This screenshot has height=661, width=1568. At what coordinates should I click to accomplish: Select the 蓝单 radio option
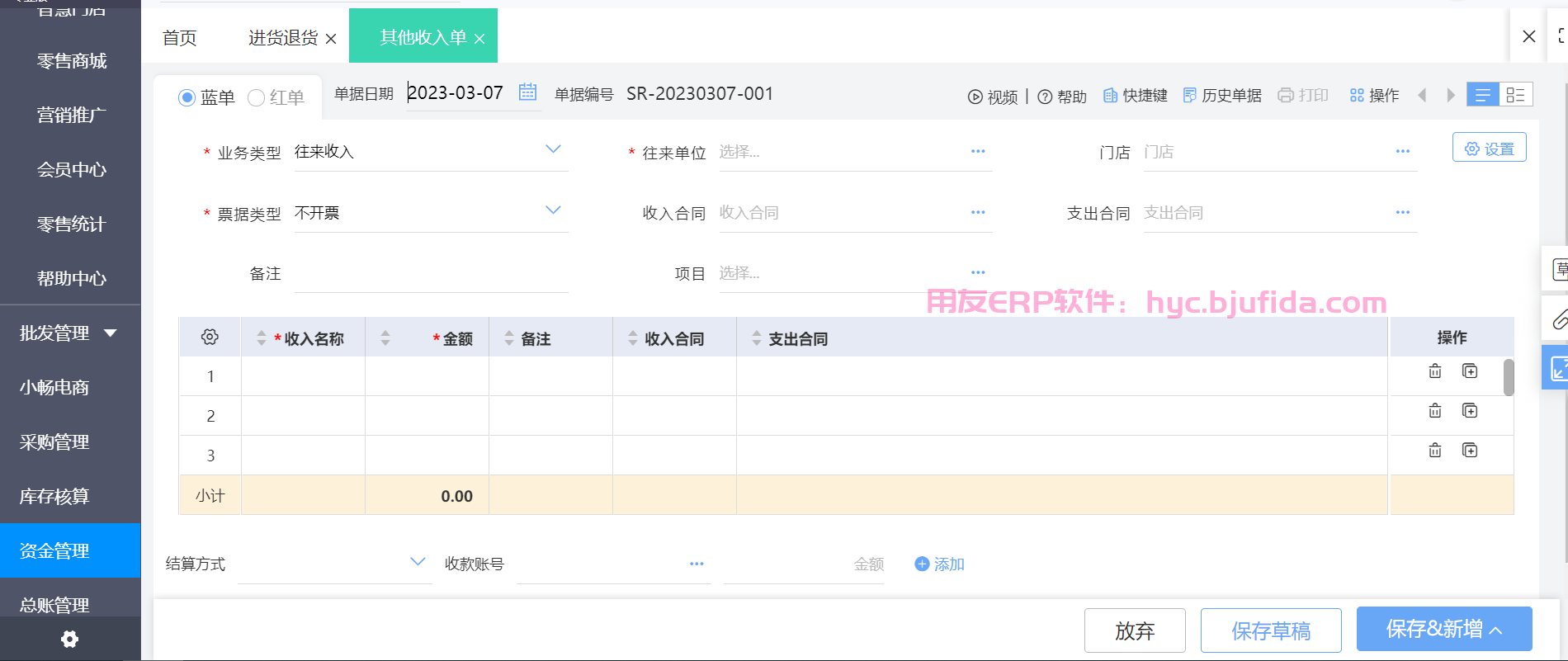(x=187, y=98)
